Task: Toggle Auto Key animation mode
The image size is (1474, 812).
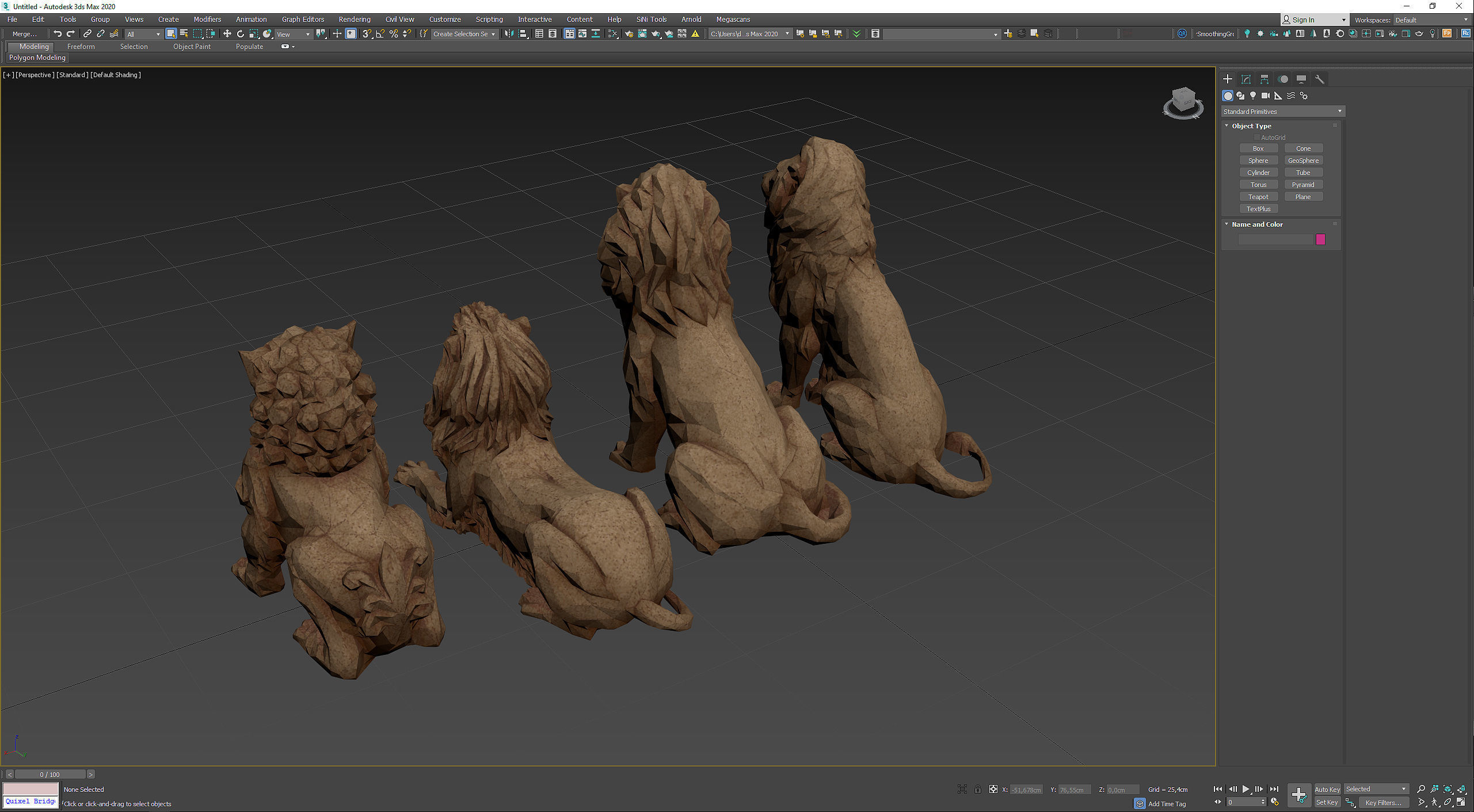Action: click(1327, 789)
